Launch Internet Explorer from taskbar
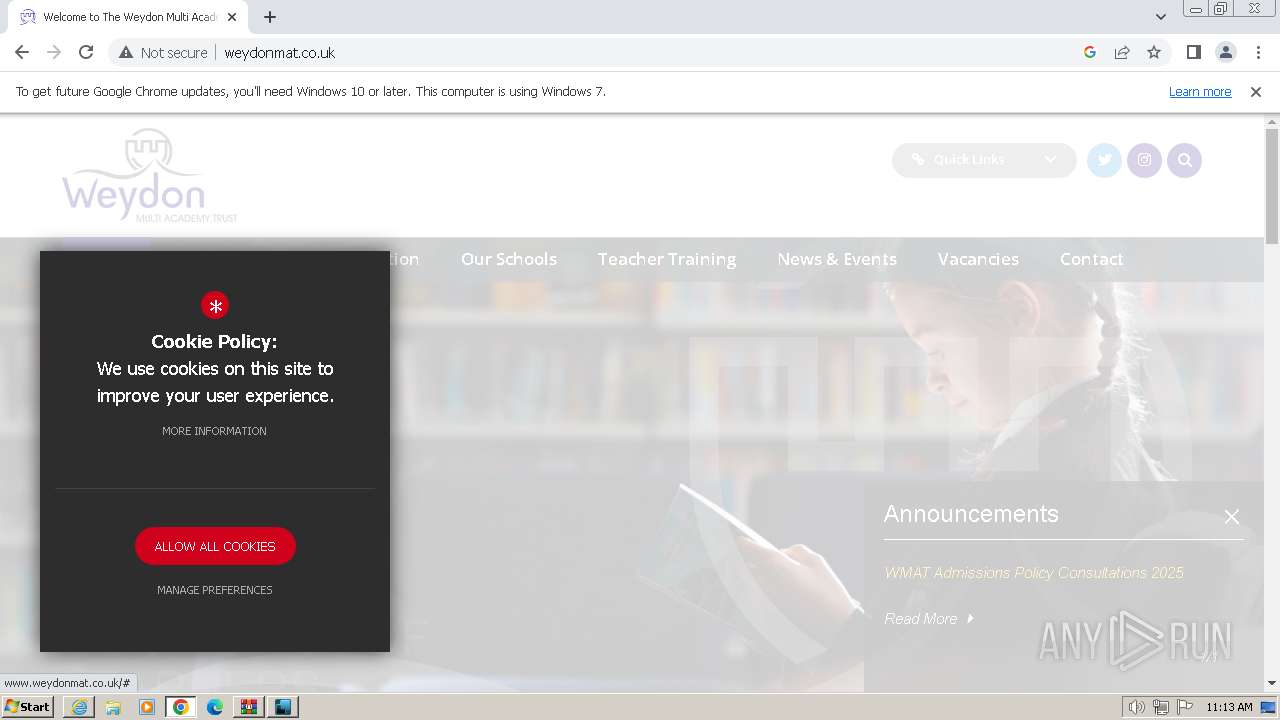The image size is (1280, 720). [x=79, y=707]
